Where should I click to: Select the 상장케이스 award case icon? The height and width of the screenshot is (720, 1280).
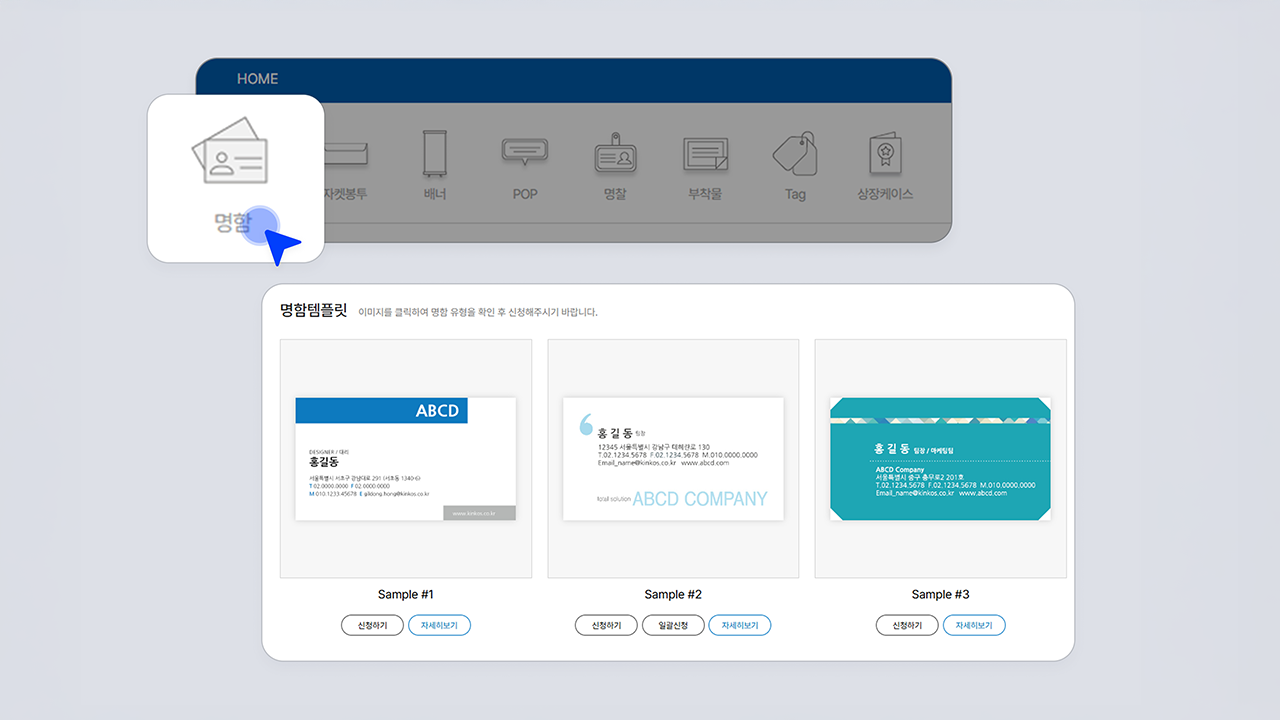[x=885, y=154]
